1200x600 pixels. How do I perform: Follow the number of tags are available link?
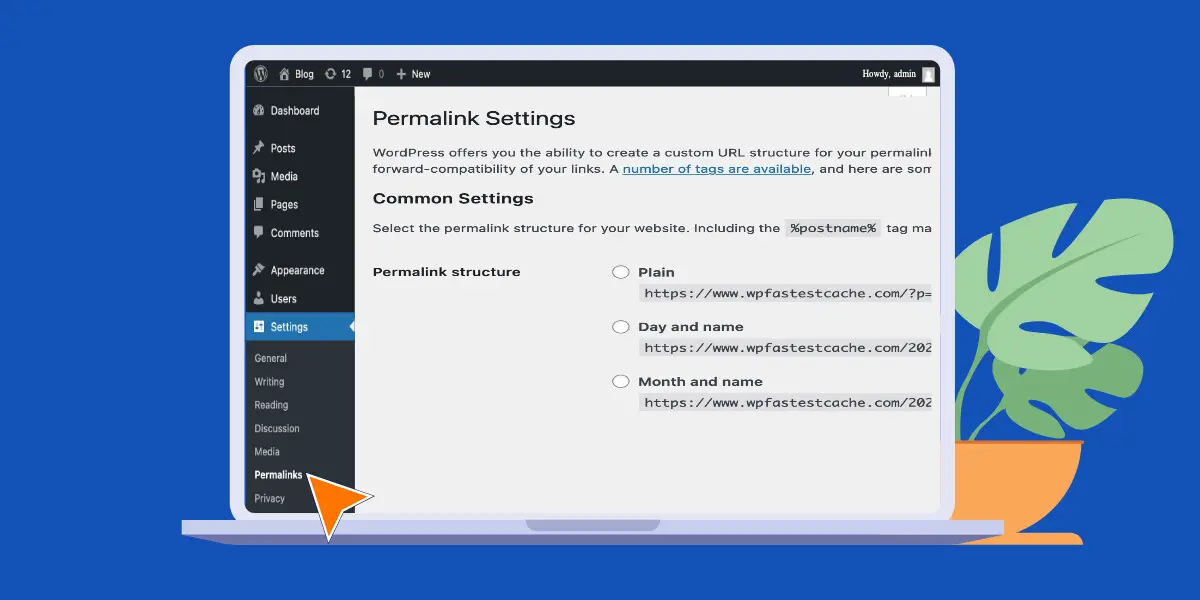coord(716,168)
